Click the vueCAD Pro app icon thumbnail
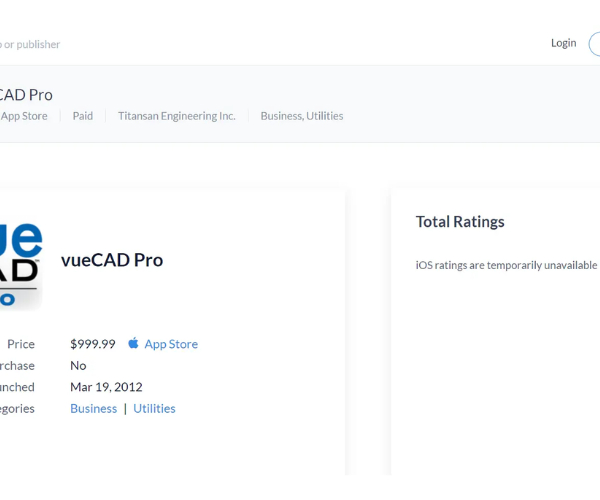The image size is (600, 500). point(20,265)
